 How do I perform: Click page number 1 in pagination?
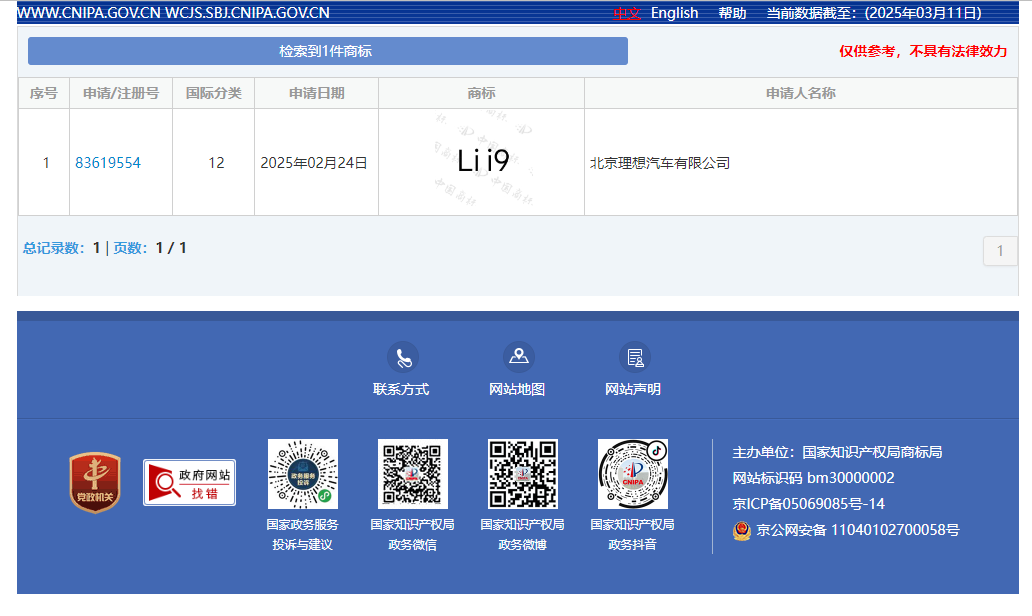pyautogui.click(x=1000, y=251)
